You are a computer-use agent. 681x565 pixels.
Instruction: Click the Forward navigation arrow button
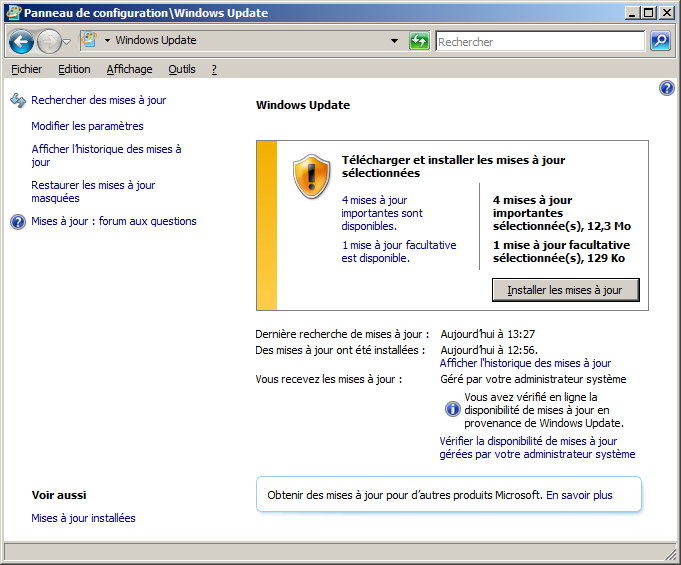[x=48, y=41]
